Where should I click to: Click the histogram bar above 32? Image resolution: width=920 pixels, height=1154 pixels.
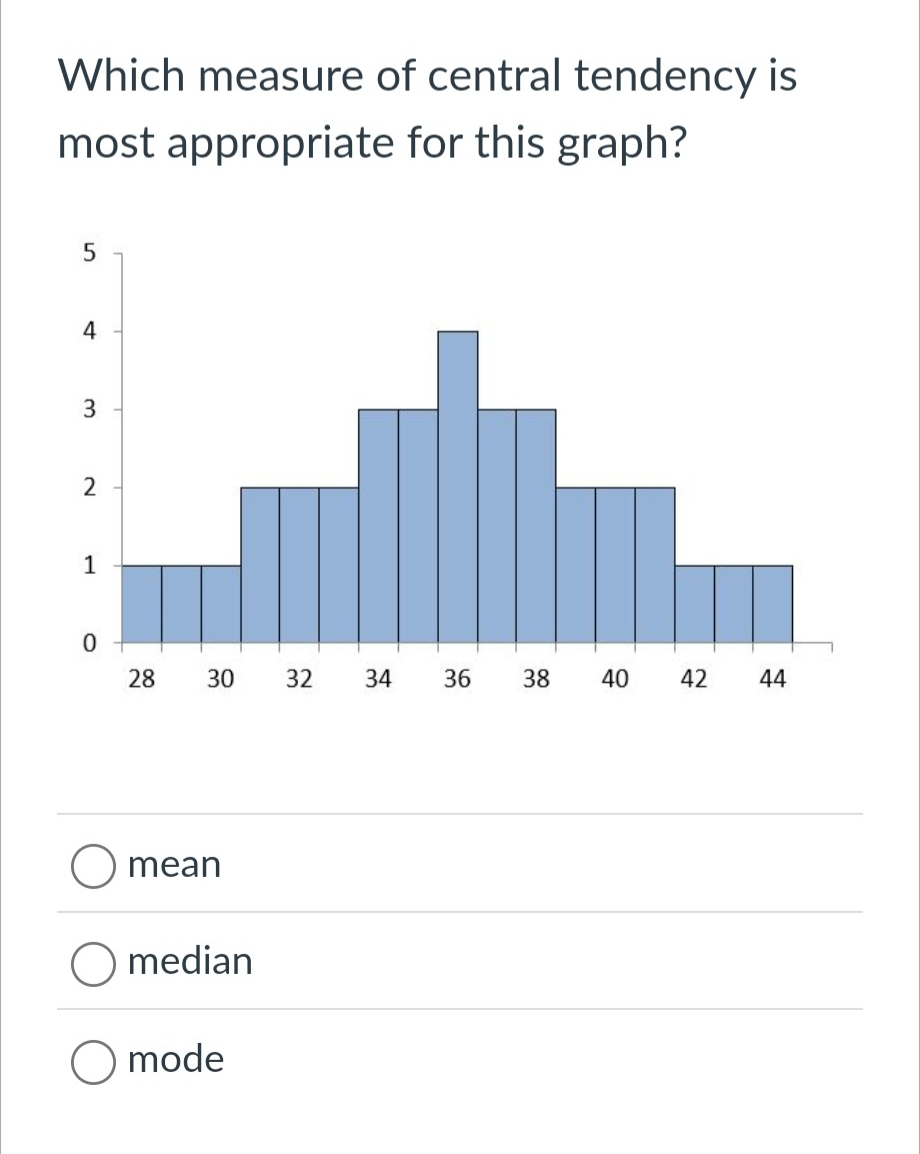[299, 560]
